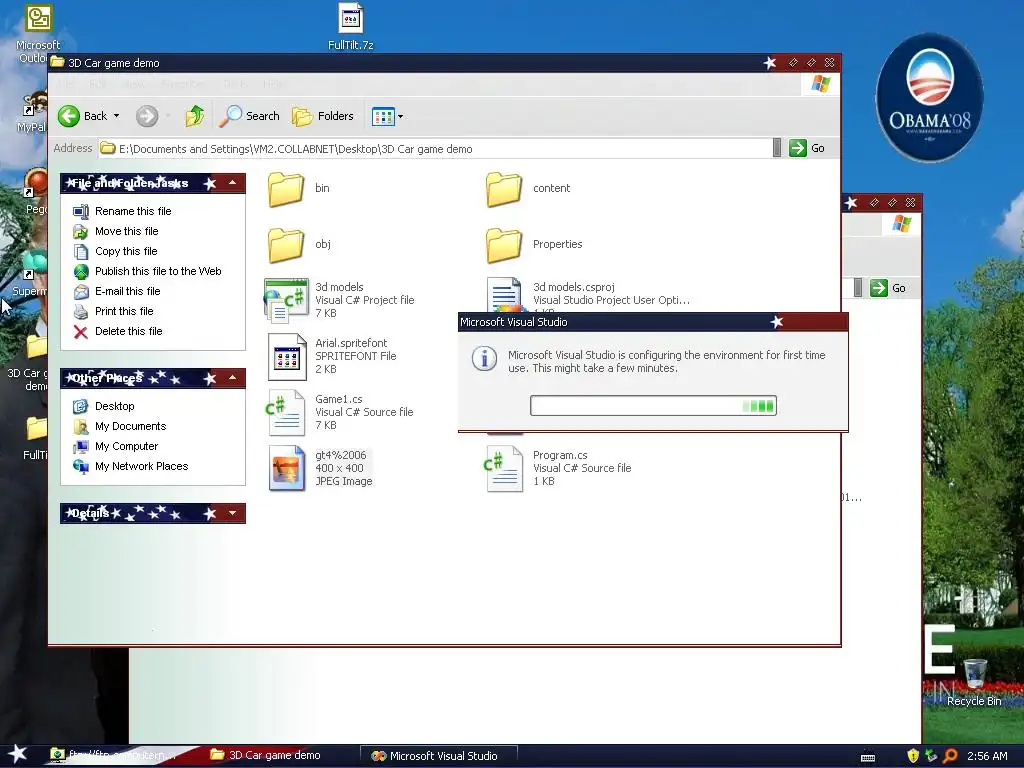Viewport: 1024px width, 768px height.
Task: Click the Visual Studio progress bar
Action: click(x=653, y=406)
